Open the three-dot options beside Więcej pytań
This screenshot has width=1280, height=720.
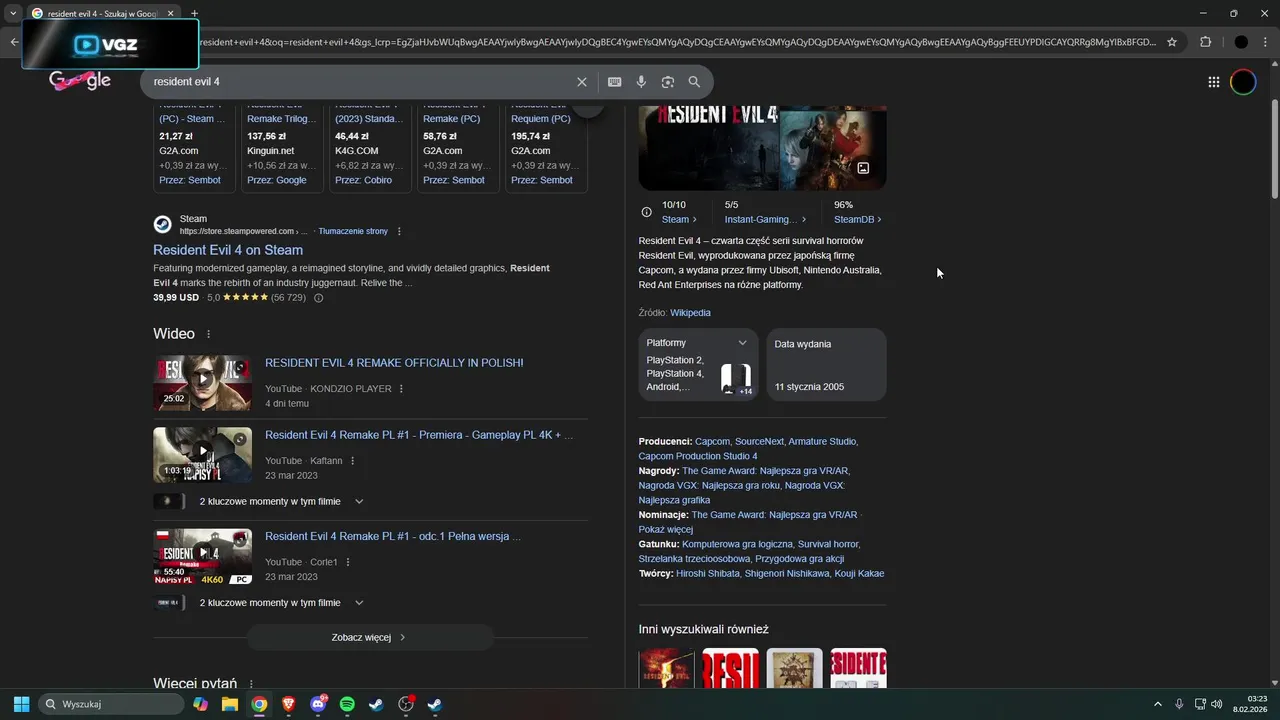tap(251, 684)
